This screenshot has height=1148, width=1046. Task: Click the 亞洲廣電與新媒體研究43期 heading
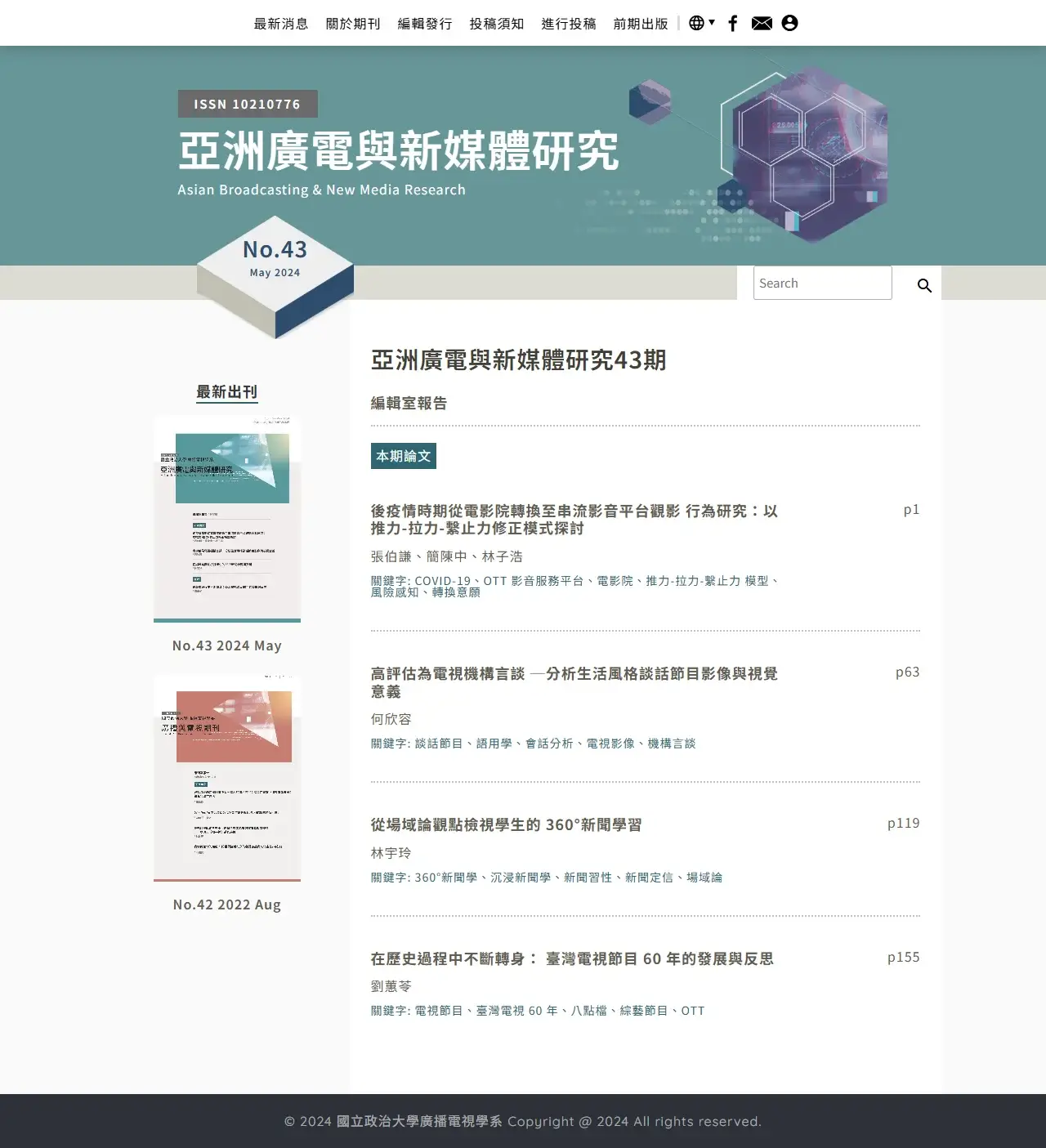(519, 360)
